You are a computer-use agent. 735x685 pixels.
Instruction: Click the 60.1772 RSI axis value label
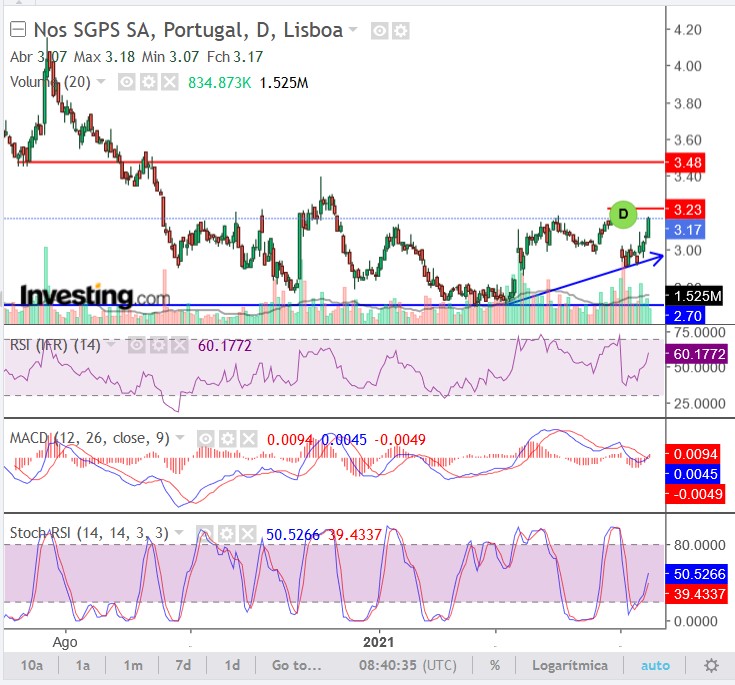697,354
